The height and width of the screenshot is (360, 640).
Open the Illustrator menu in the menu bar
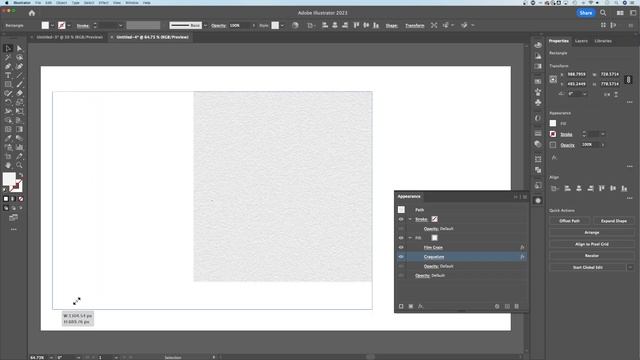[x=22, y=2]
